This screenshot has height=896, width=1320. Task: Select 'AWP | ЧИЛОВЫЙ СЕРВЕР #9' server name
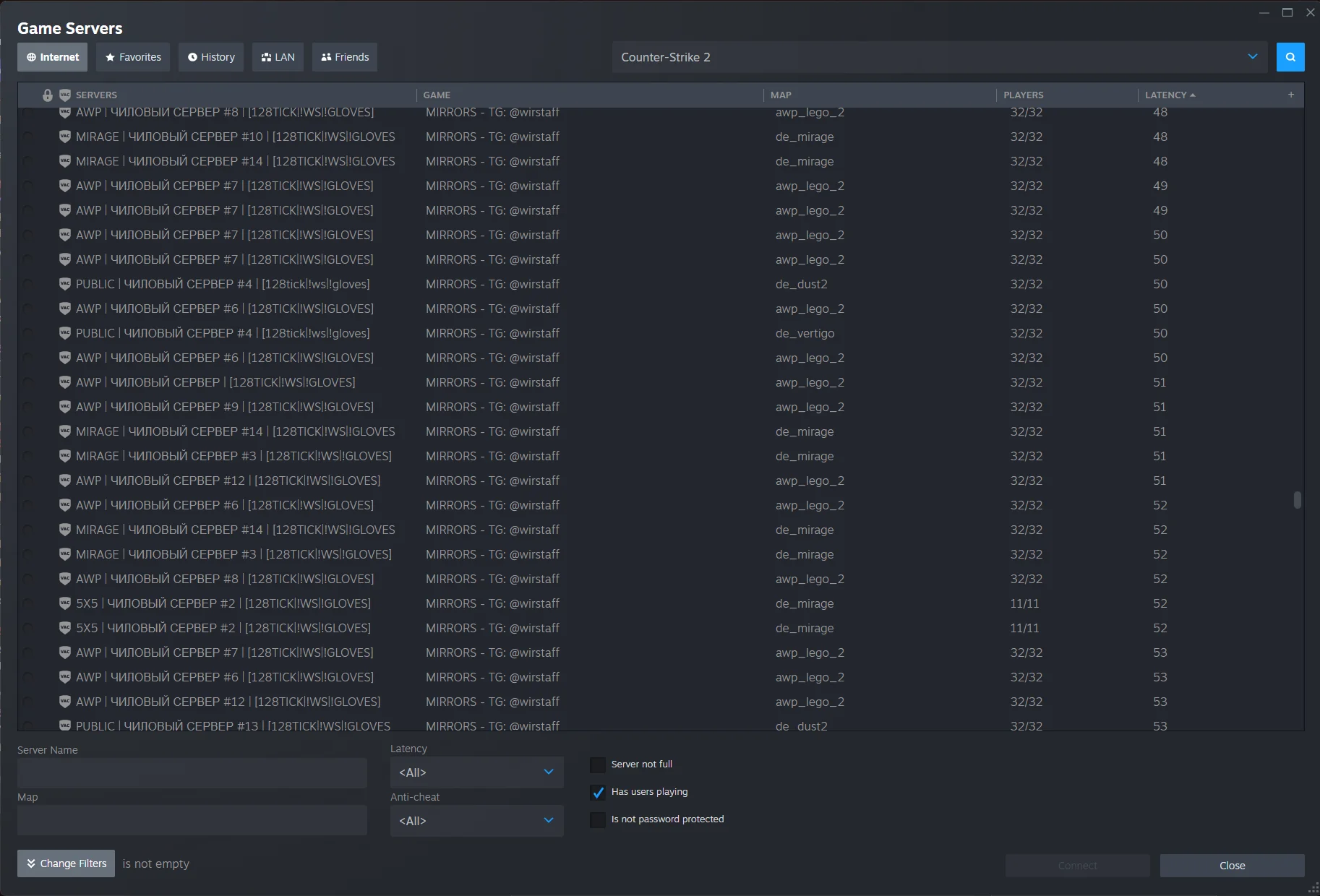225,407
